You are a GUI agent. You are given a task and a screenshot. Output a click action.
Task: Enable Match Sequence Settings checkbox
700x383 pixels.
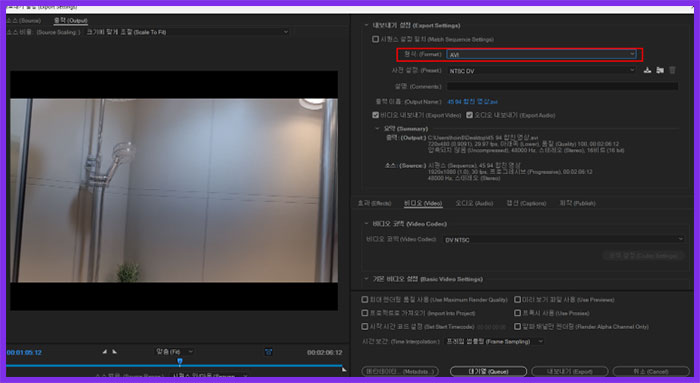(x=375, y=39)
